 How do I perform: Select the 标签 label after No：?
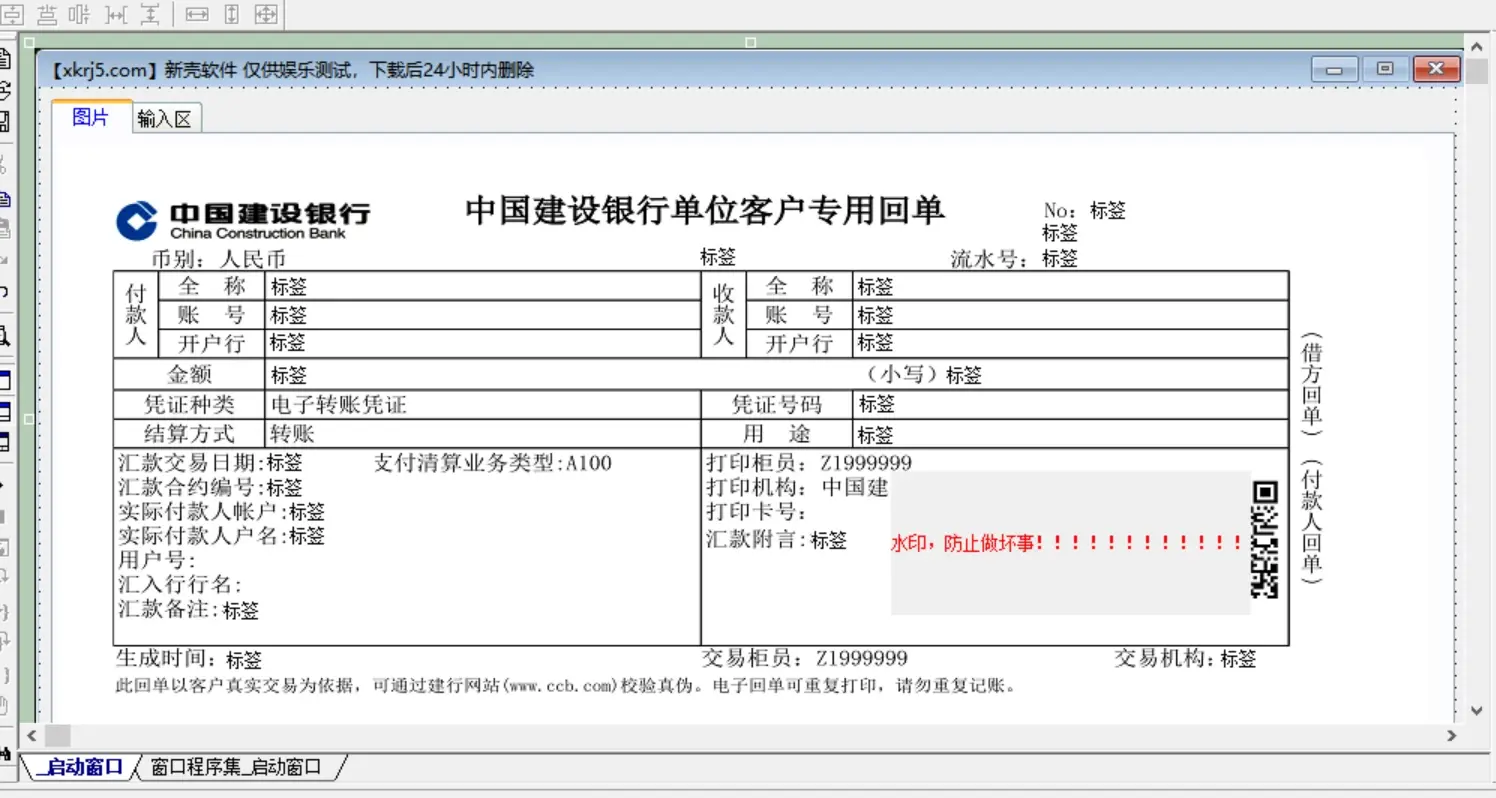[x=1108, y=210]
